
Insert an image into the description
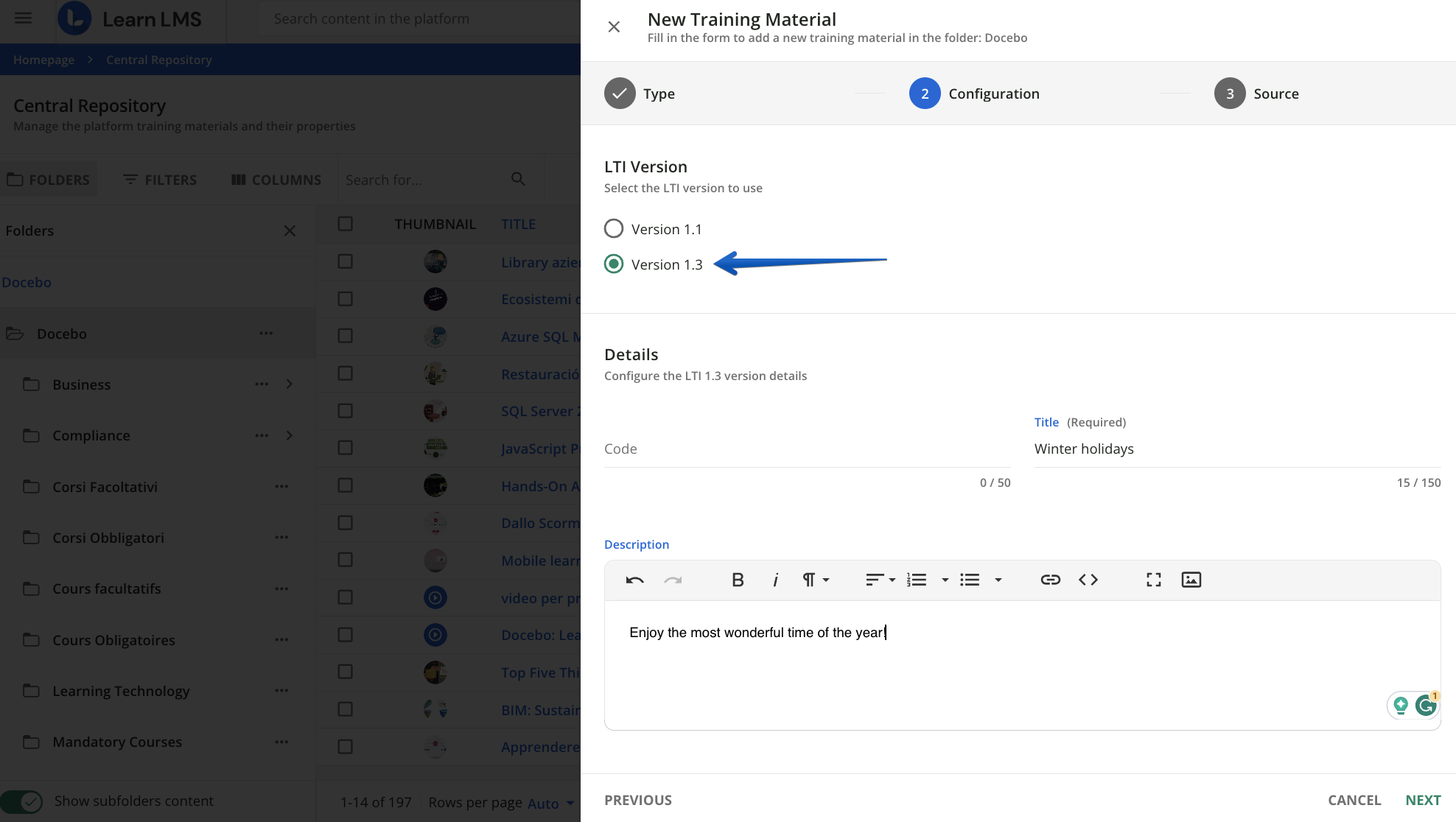click(x=1191, y=580)
